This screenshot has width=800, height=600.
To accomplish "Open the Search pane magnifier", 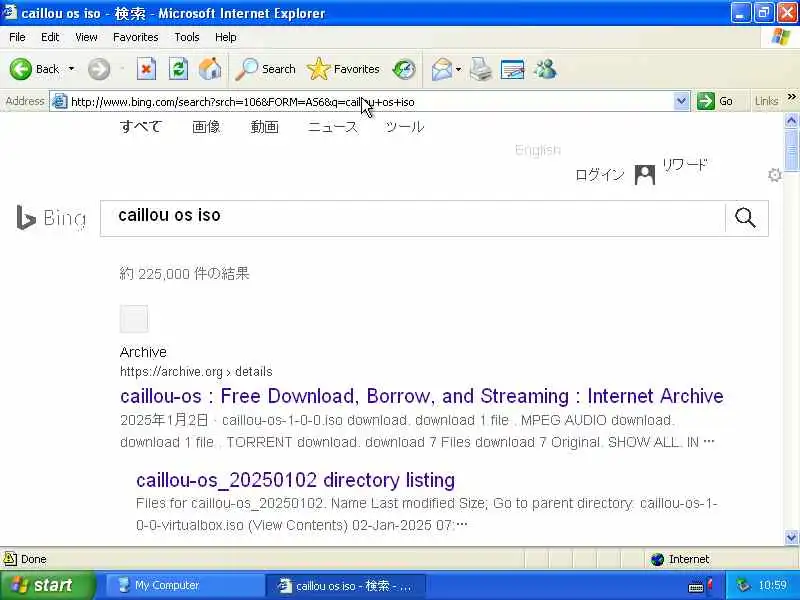I will 246,69.
